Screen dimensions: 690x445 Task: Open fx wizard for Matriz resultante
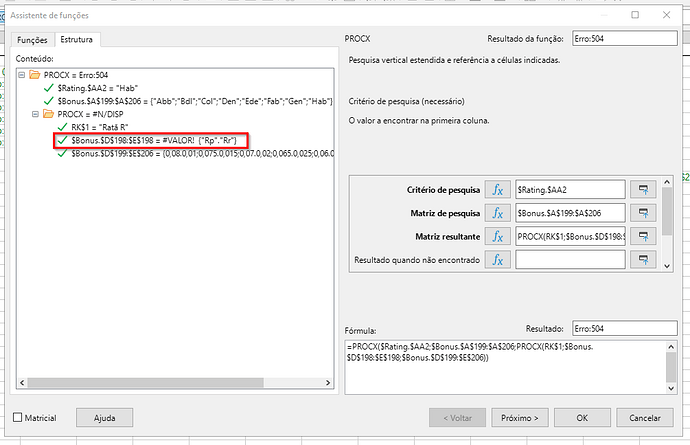point(498,236)
